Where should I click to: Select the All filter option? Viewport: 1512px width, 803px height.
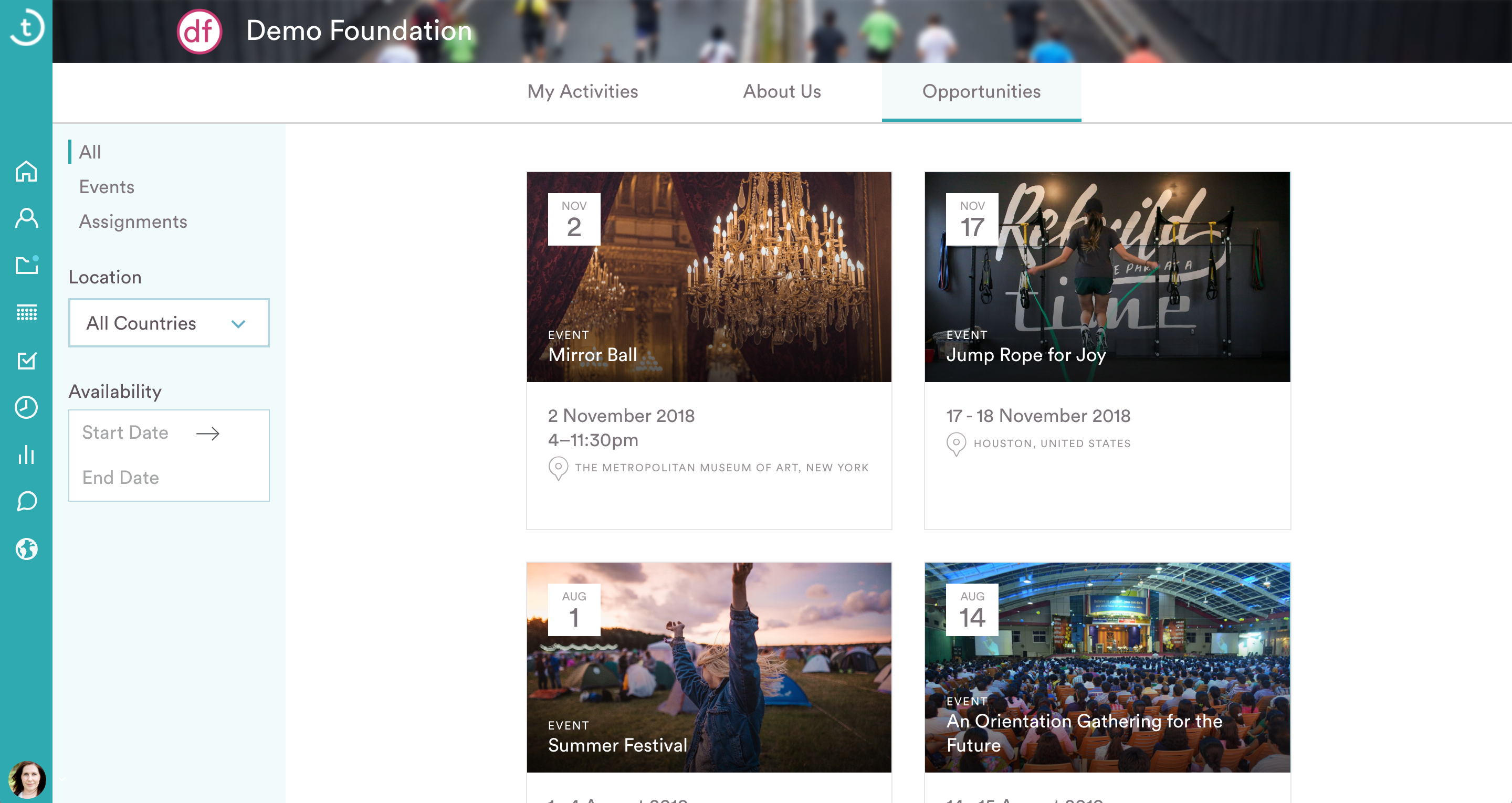pyautogui.click(x=90, y=152)
